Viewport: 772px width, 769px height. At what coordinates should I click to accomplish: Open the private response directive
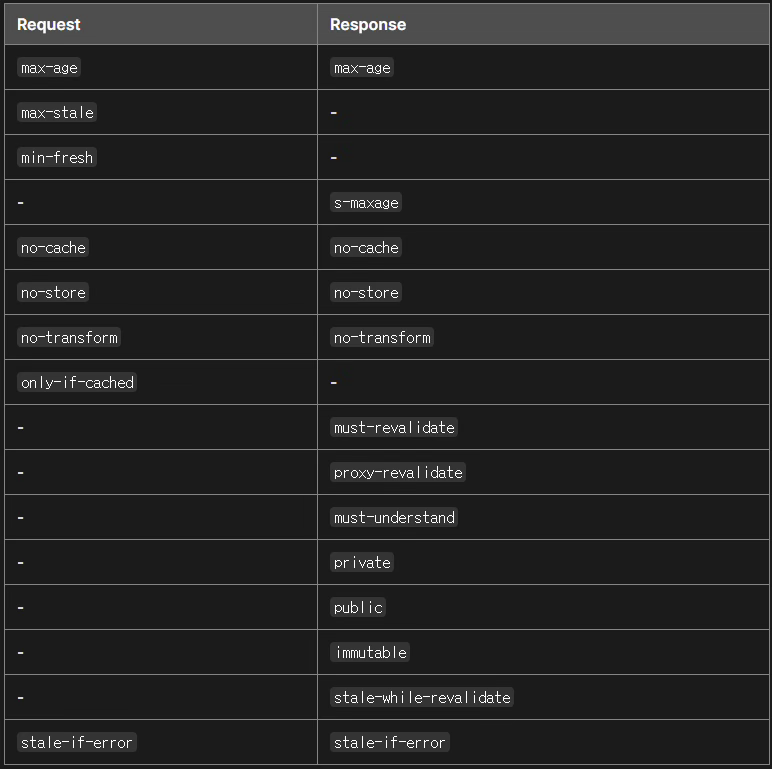tap(362, 562)
